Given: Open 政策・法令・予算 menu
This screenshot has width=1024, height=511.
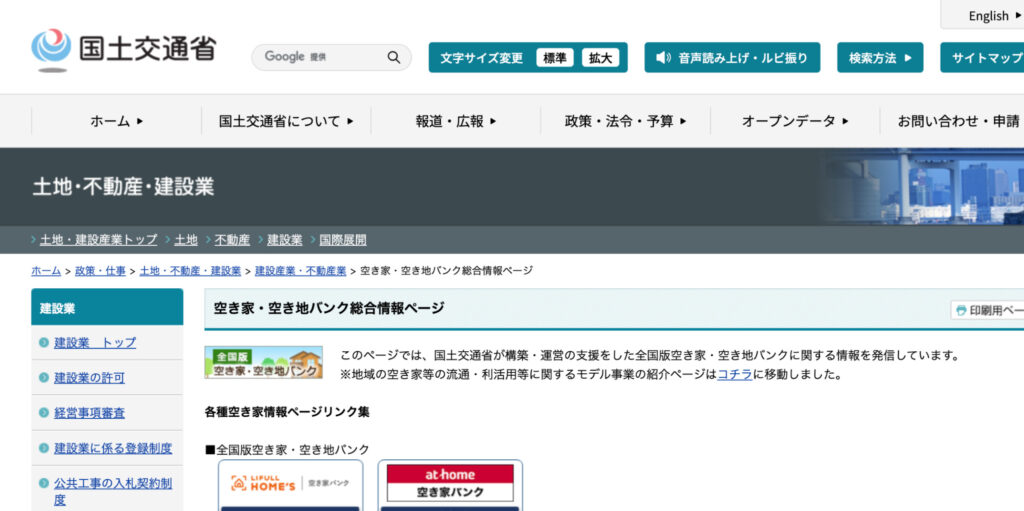Looking at the screenshot, I should click(626, 121).
